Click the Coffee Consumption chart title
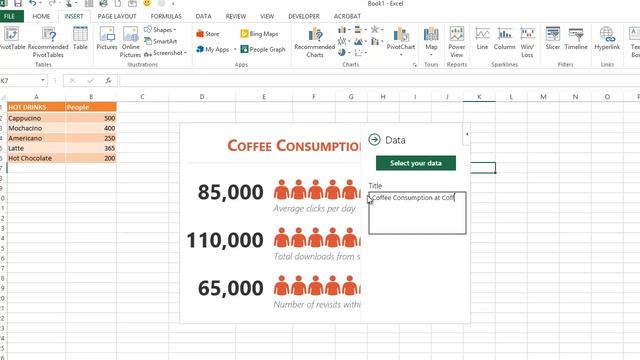The image size is (640, 360). tap(293, 145)
